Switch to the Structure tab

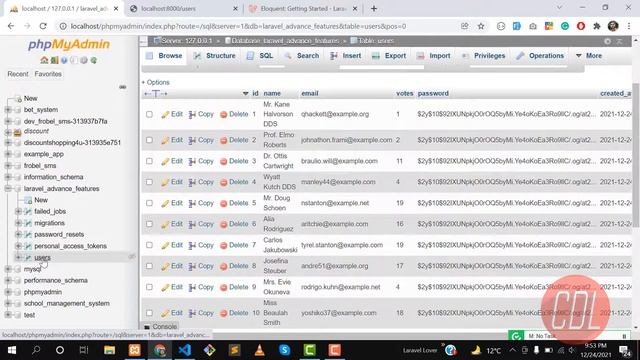[215, 56]
